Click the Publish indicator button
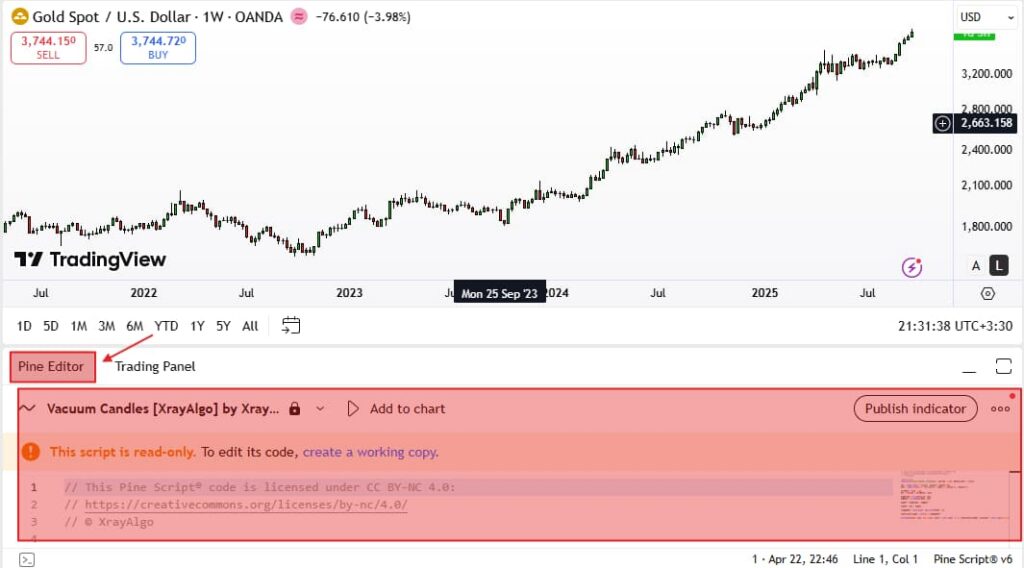 [915, 408]
